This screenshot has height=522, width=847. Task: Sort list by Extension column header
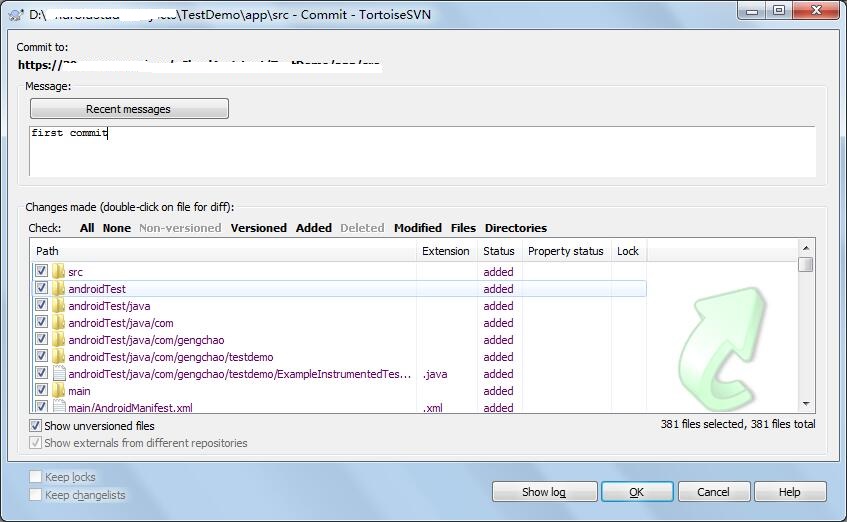click(x=446, y=251)
